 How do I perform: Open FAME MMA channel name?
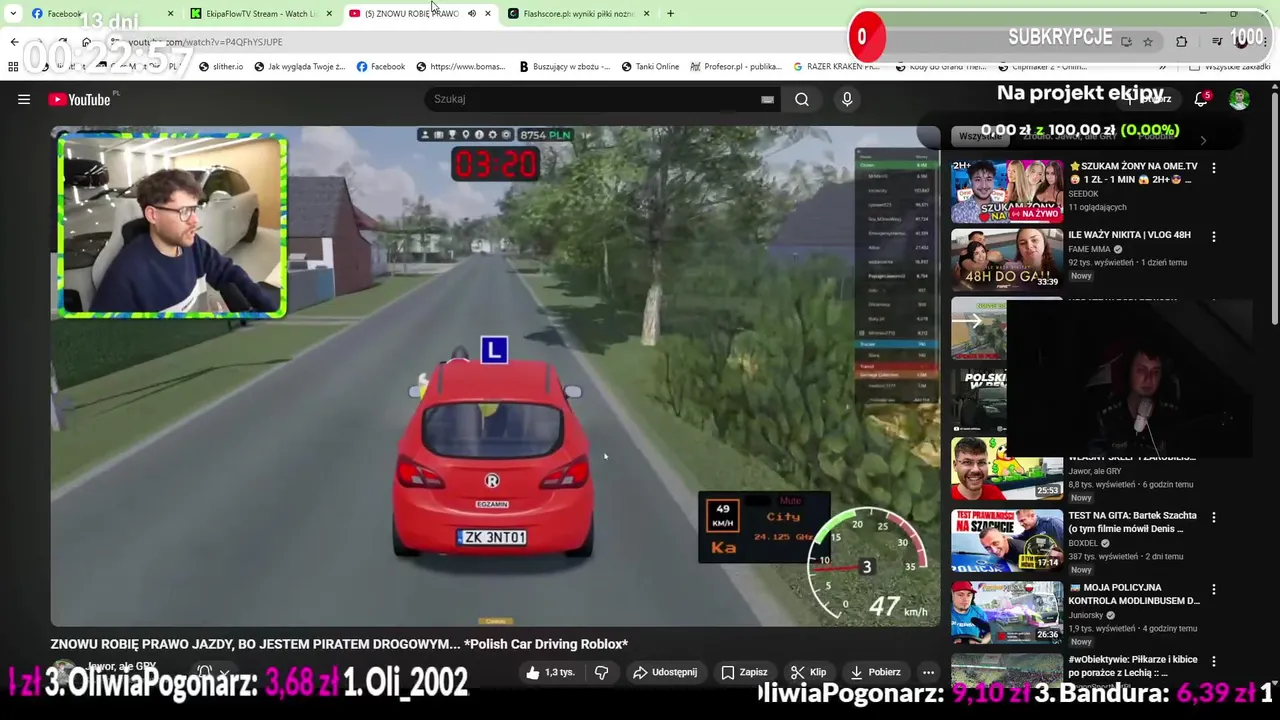pyautogui.click(x=1090, y=249)
